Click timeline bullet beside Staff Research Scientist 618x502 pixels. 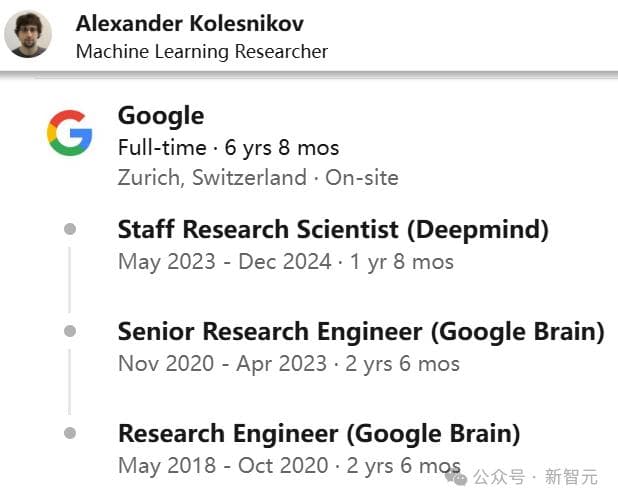coord(70,229)
